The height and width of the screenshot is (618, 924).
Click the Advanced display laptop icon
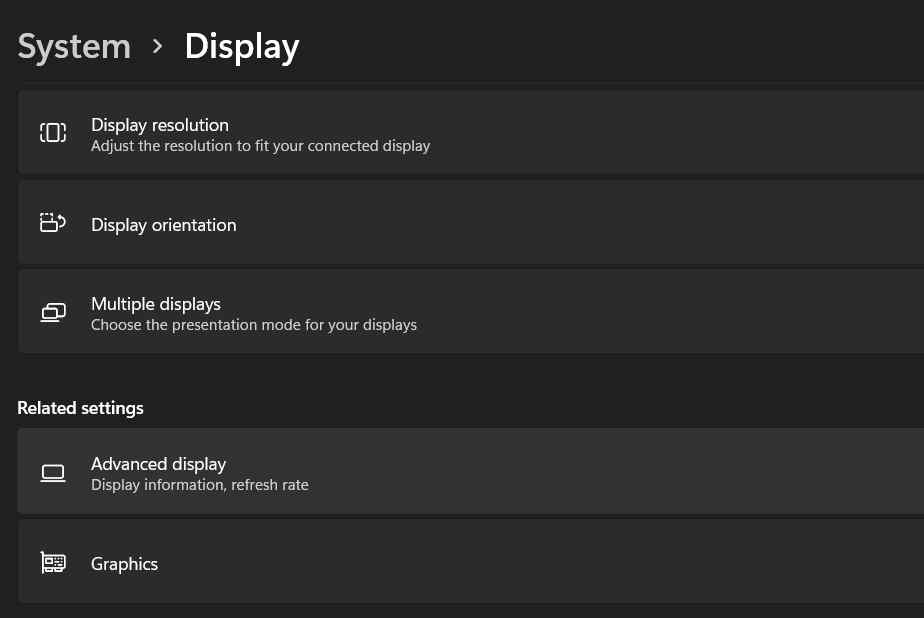53,473
